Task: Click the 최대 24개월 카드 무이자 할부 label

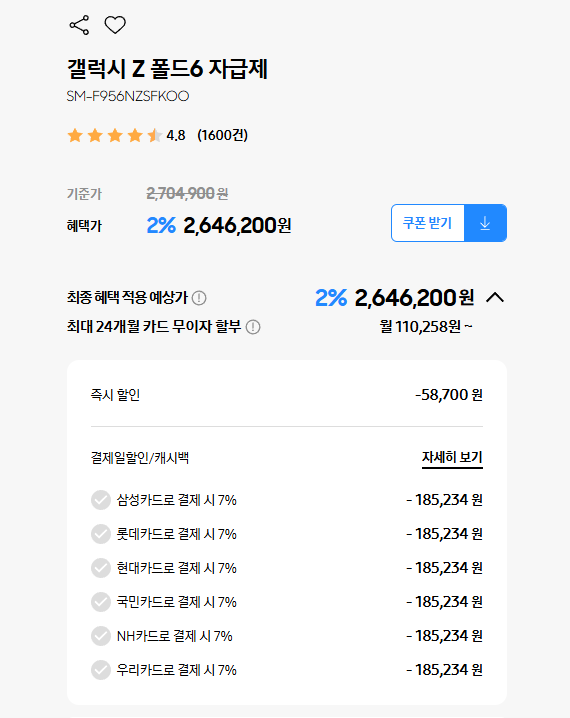Action: pos(154,327)
